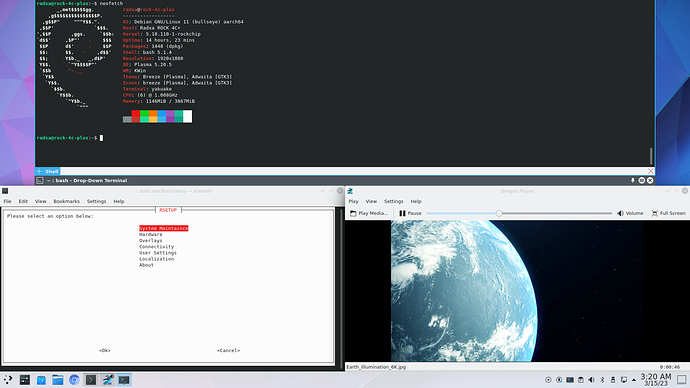
Task: Click the Yakuake tray icon
Action: click(x=570, y=380)
